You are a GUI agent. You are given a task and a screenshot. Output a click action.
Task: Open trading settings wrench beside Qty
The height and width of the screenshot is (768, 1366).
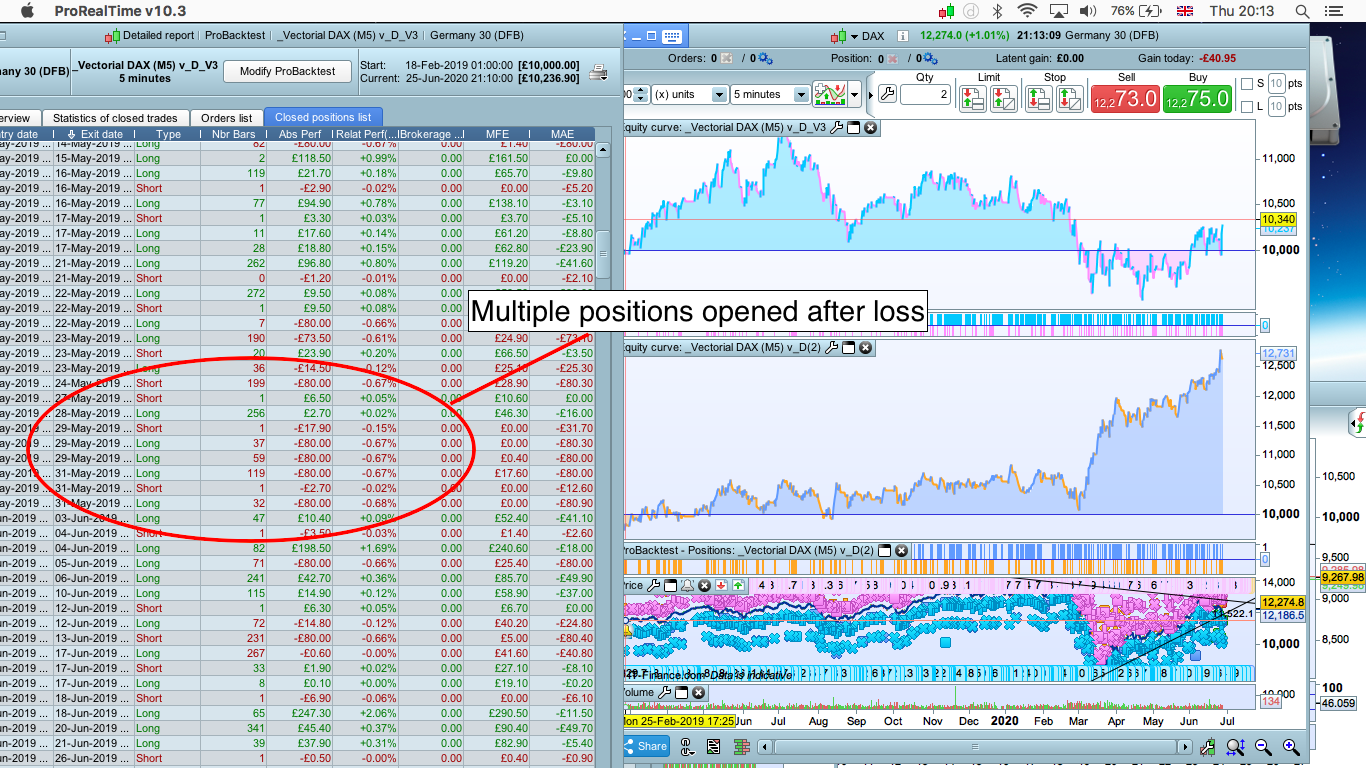(x=887, y=95)
